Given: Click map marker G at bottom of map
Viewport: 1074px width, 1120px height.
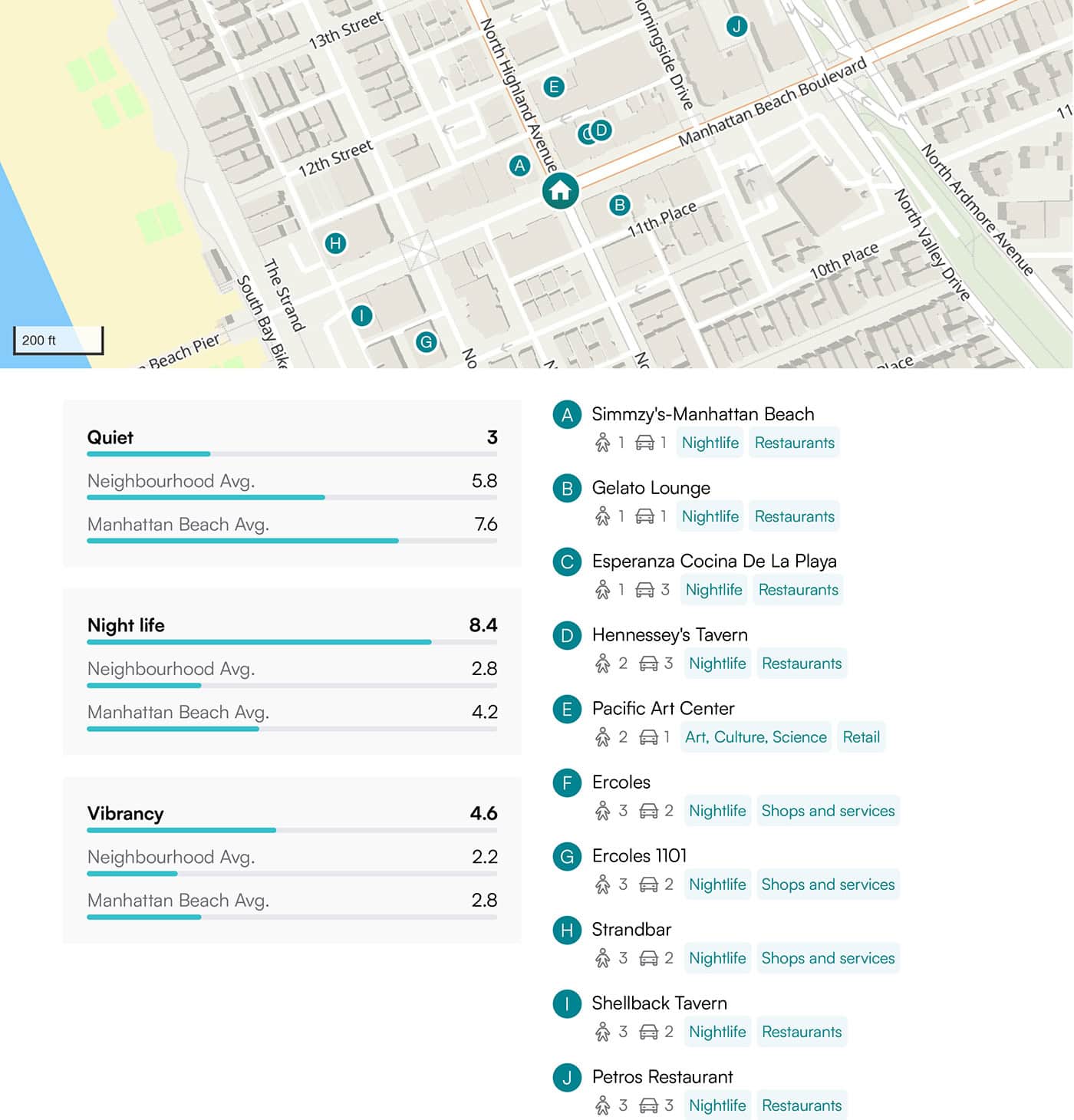Looking at the screenshot, I should [426, 342].
